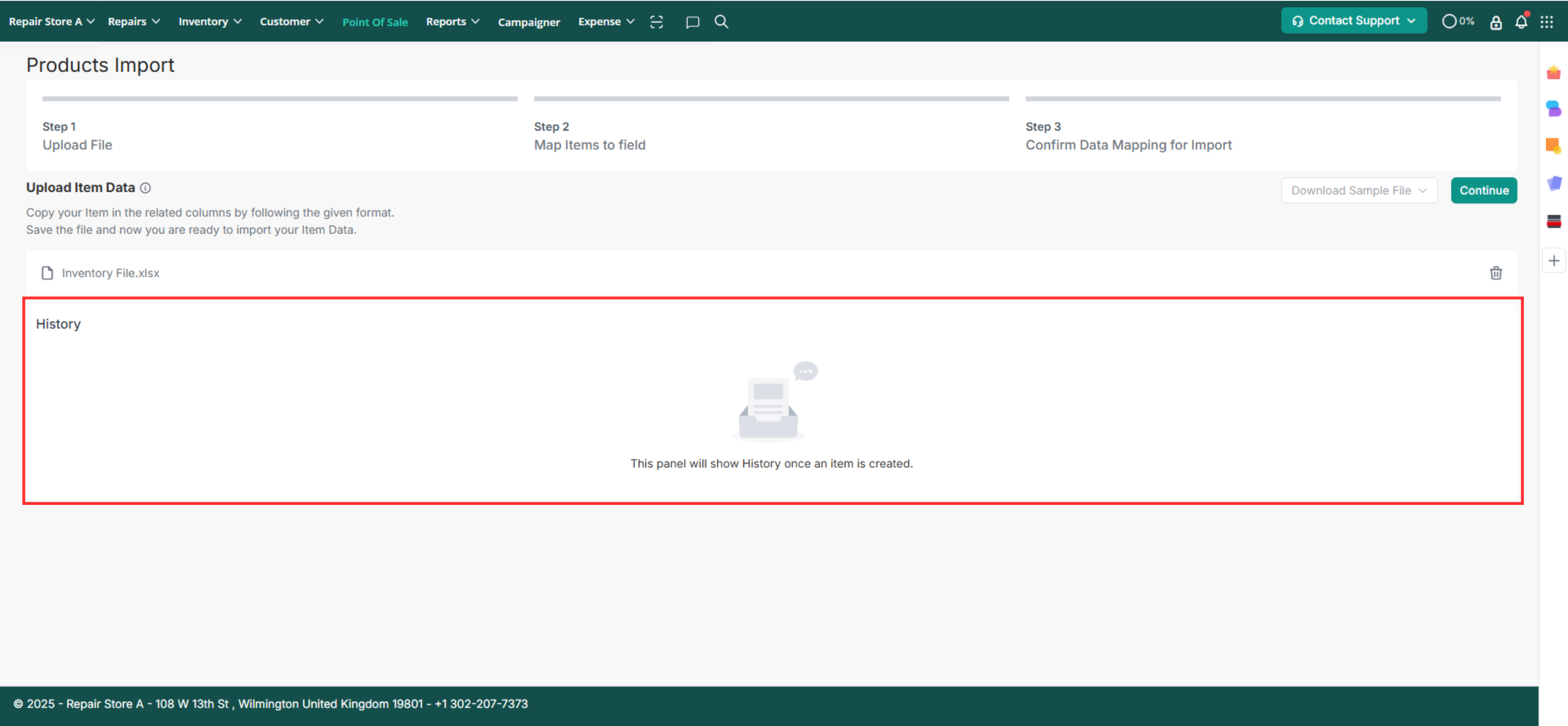
Task: Open the Reports menu
Action: coord(452,21)
